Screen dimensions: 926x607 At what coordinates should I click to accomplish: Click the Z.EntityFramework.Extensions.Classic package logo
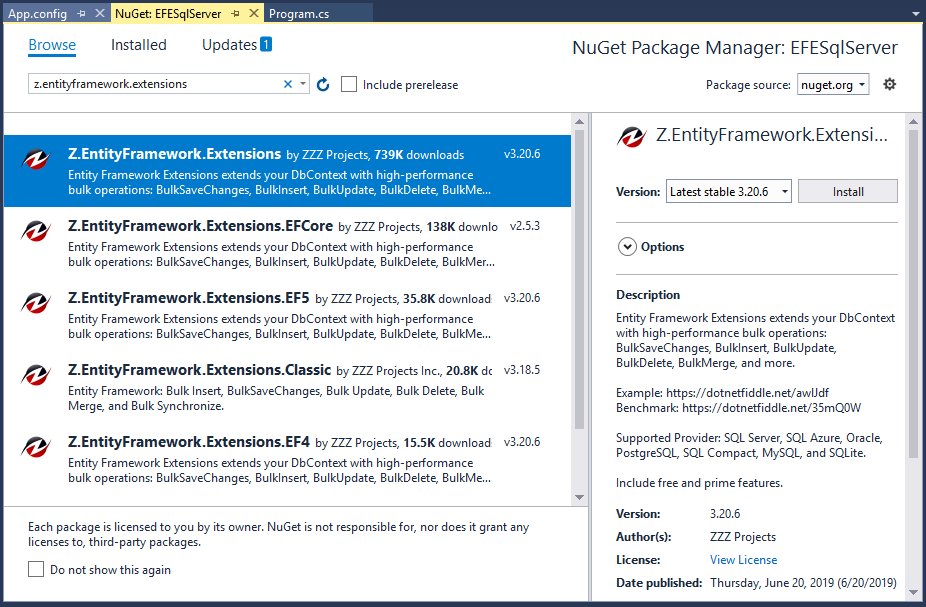pyautogui.click(x=35, y=376)
